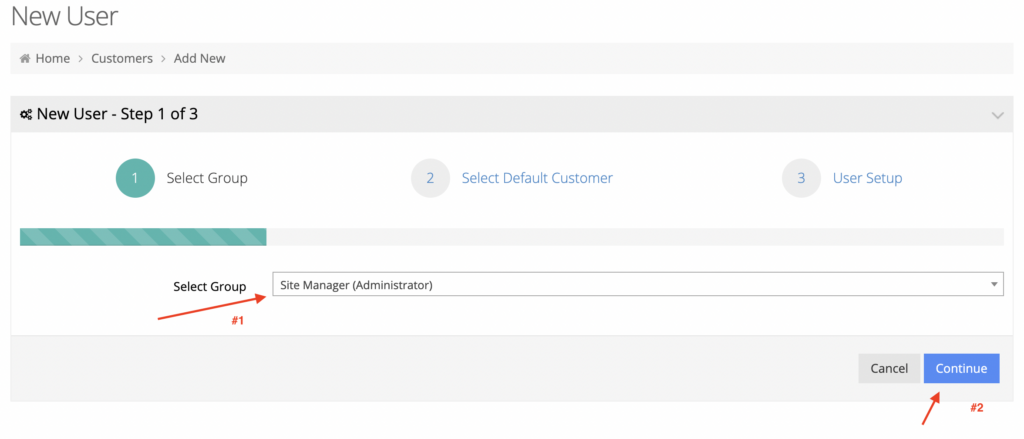Click the striped teal progress bar segment
Viewport: 1024px width, 439px height.
(143, 236)
